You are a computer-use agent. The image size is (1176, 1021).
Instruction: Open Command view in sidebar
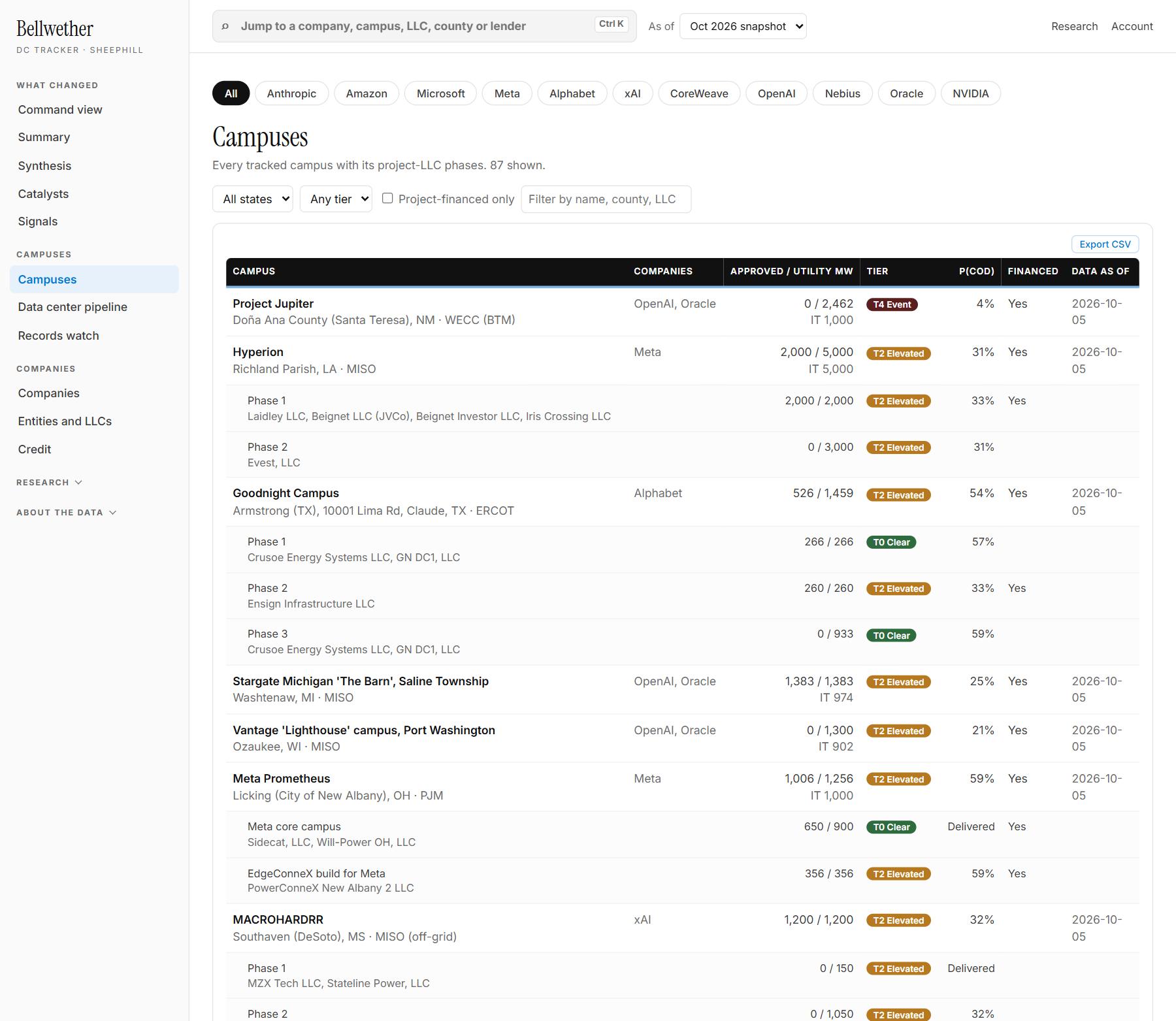coord(94,110)
